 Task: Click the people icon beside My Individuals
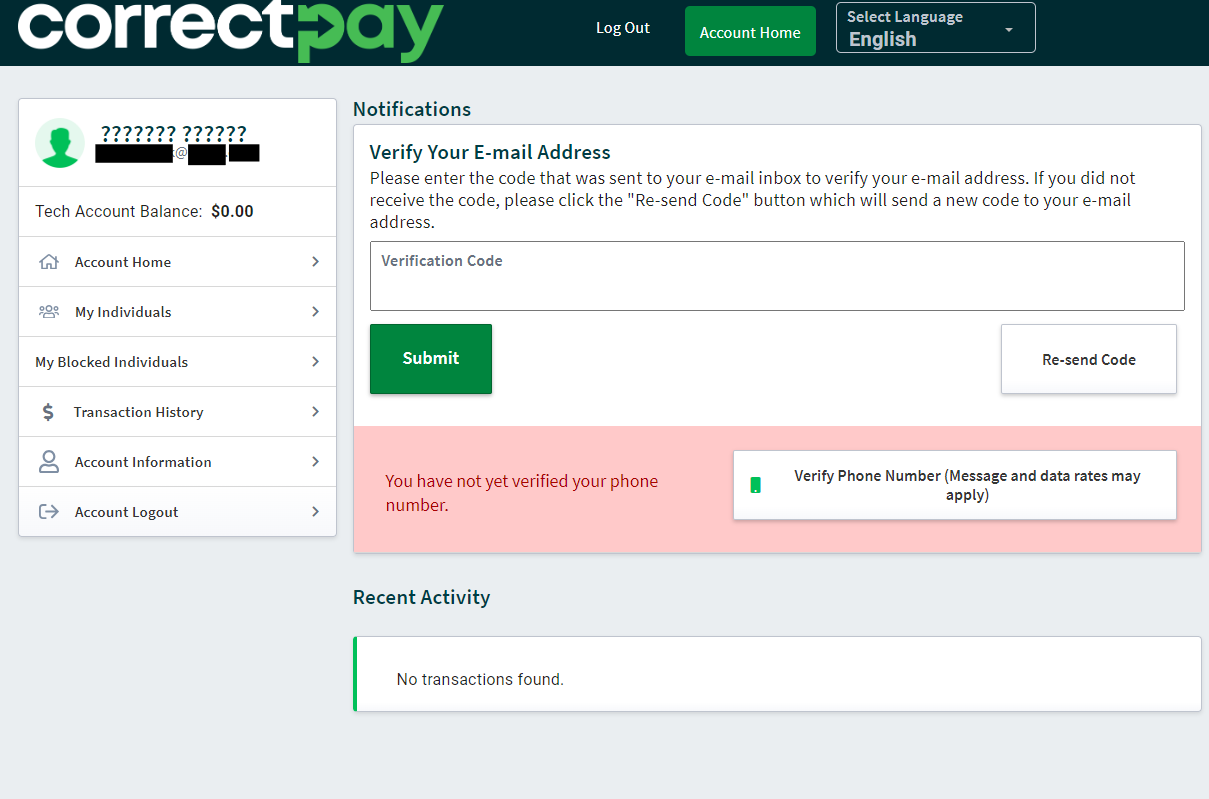(48, 312)
